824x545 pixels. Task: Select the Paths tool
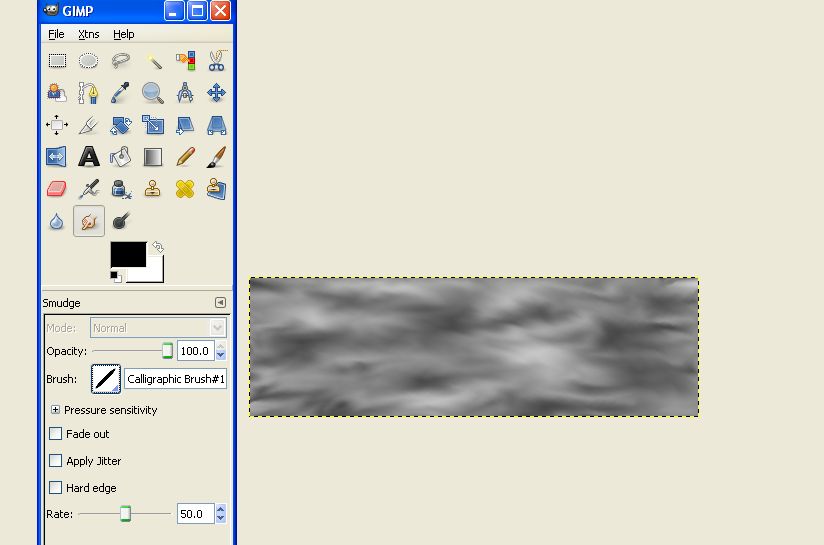88,93
